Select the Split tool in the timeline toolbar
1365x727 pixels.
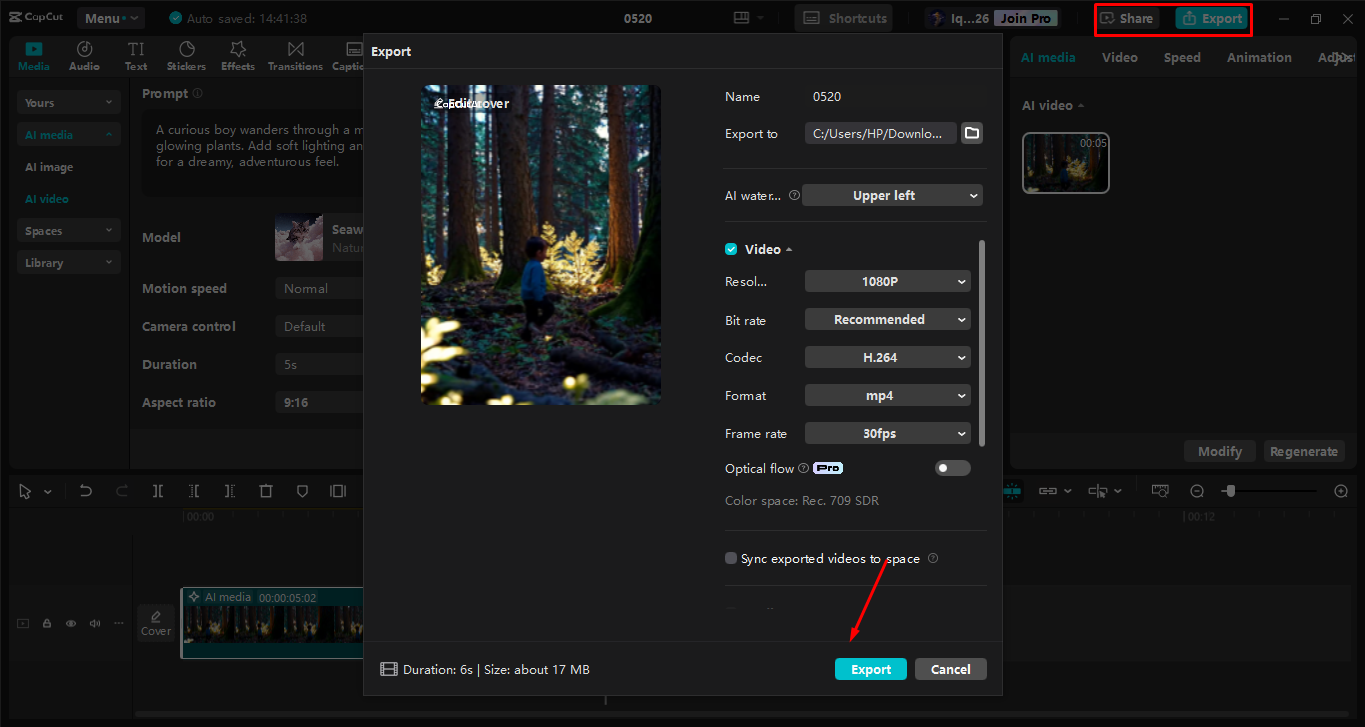(x=157, y=491)
